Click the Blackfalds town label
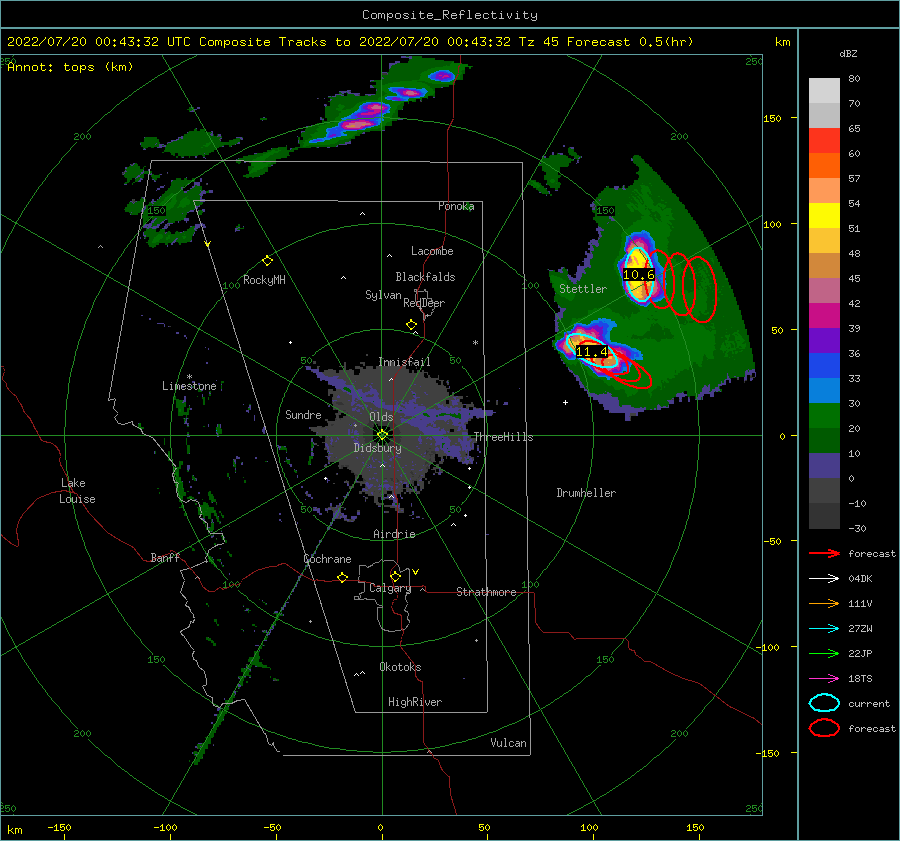900x841 pixels. [425, 277]
